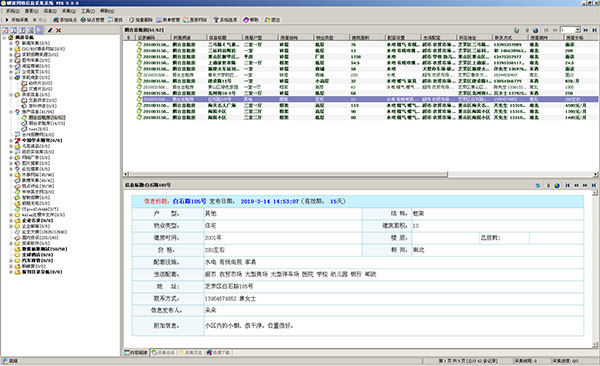Click the pencil edit icon above the tree
This screenshot has height=366, width=600.
(x=50, y=30)
